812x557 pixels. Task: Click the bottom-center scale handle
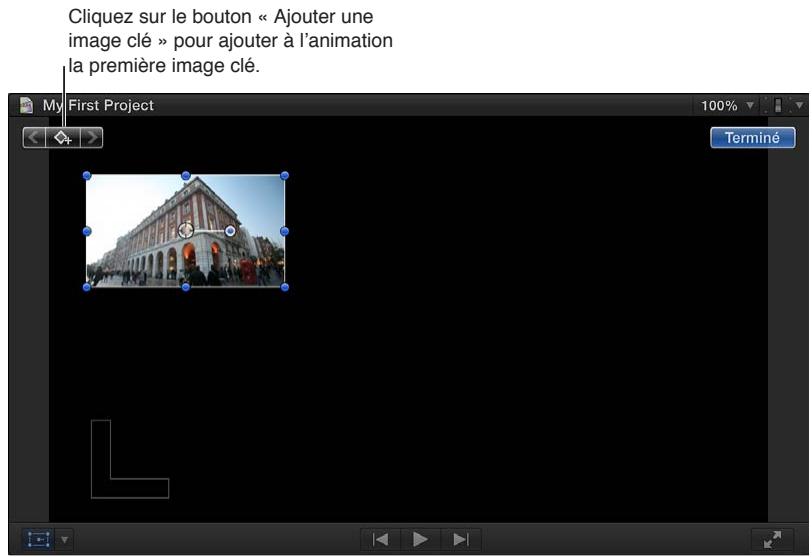point(186,287)
